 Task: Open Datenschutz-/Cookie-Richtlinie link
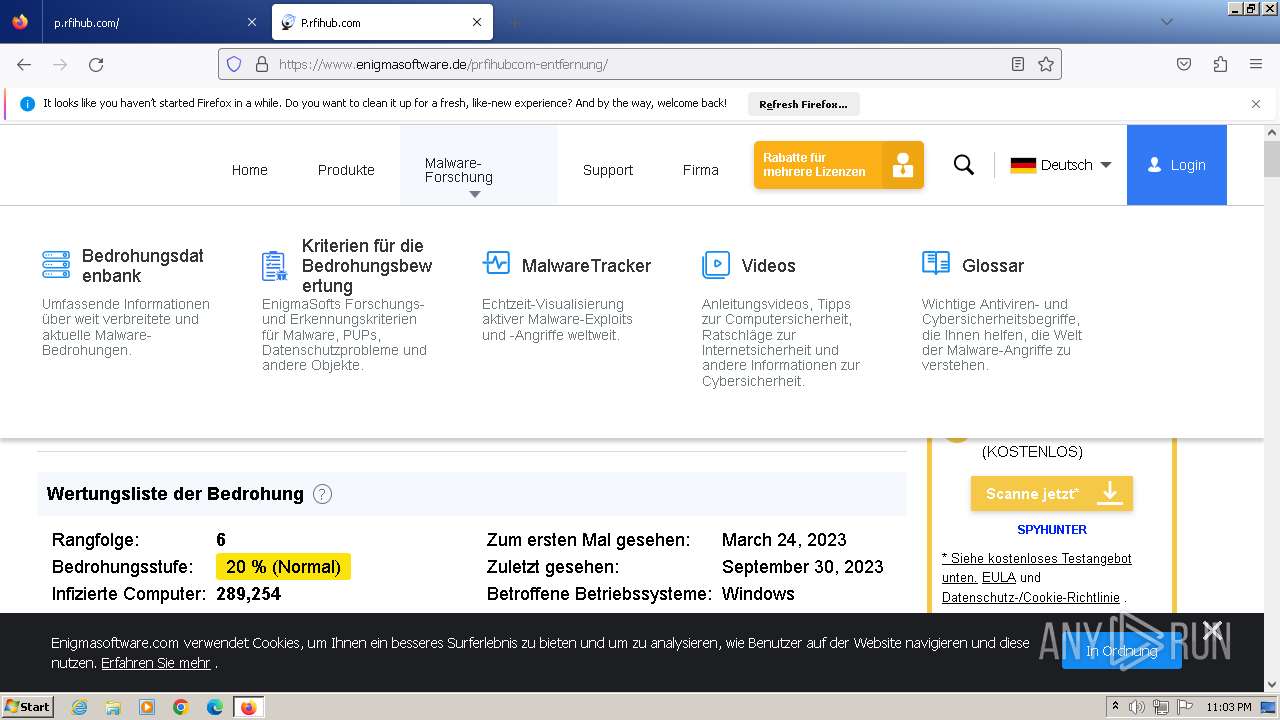(x=1031, y=598)
